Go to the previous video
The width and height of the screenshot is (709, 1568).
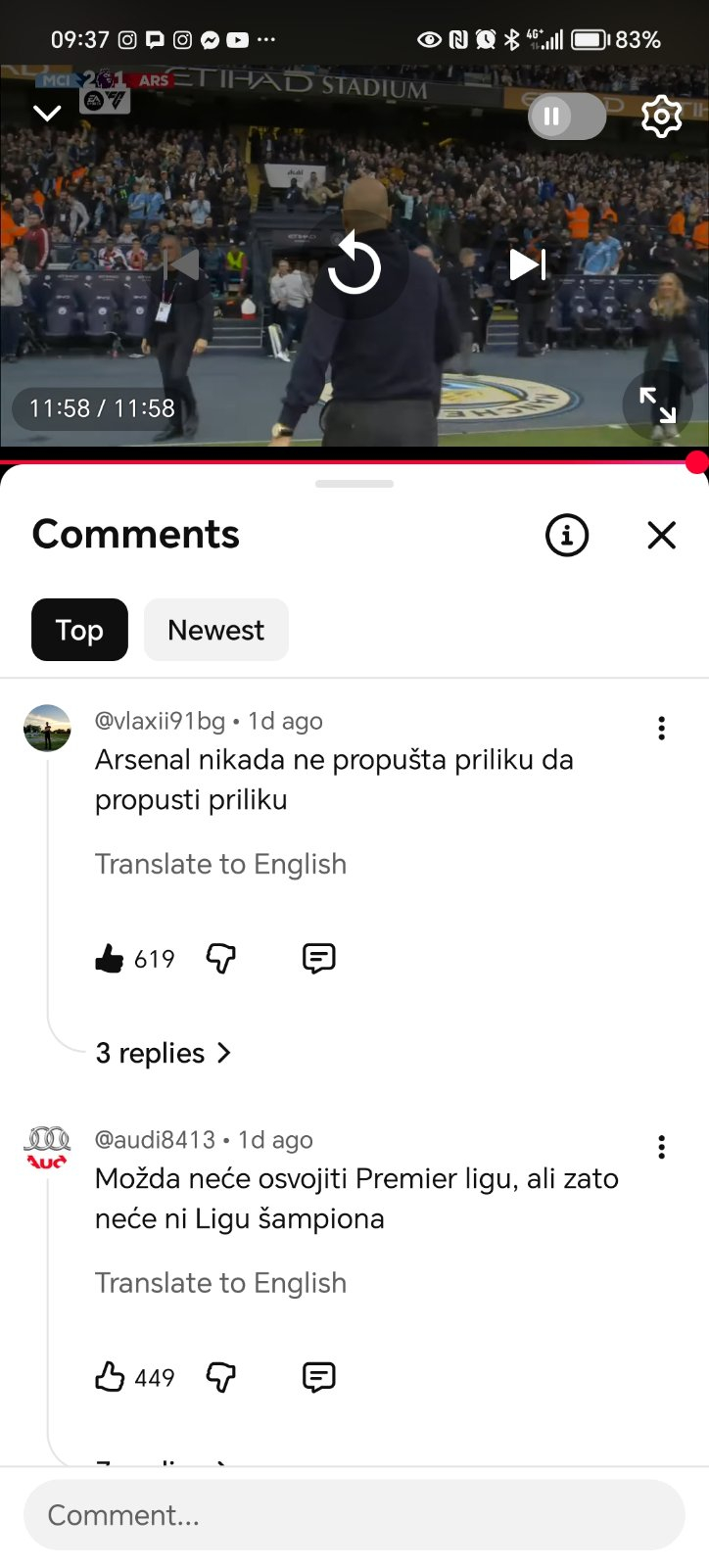tap(182, 262)
